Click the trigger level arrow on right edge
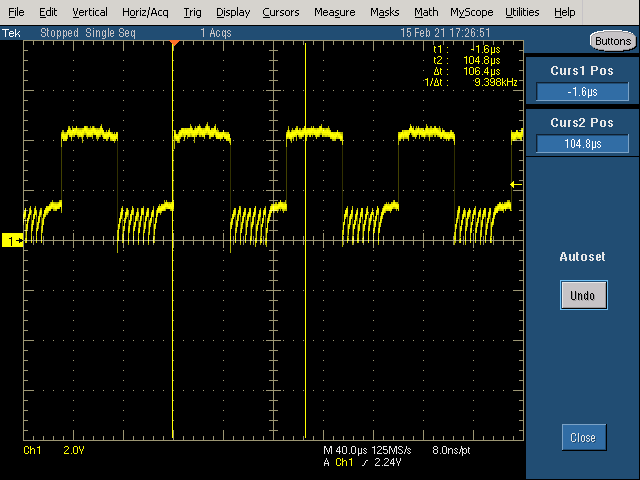 pyautogui.click(x=515, y=184)
